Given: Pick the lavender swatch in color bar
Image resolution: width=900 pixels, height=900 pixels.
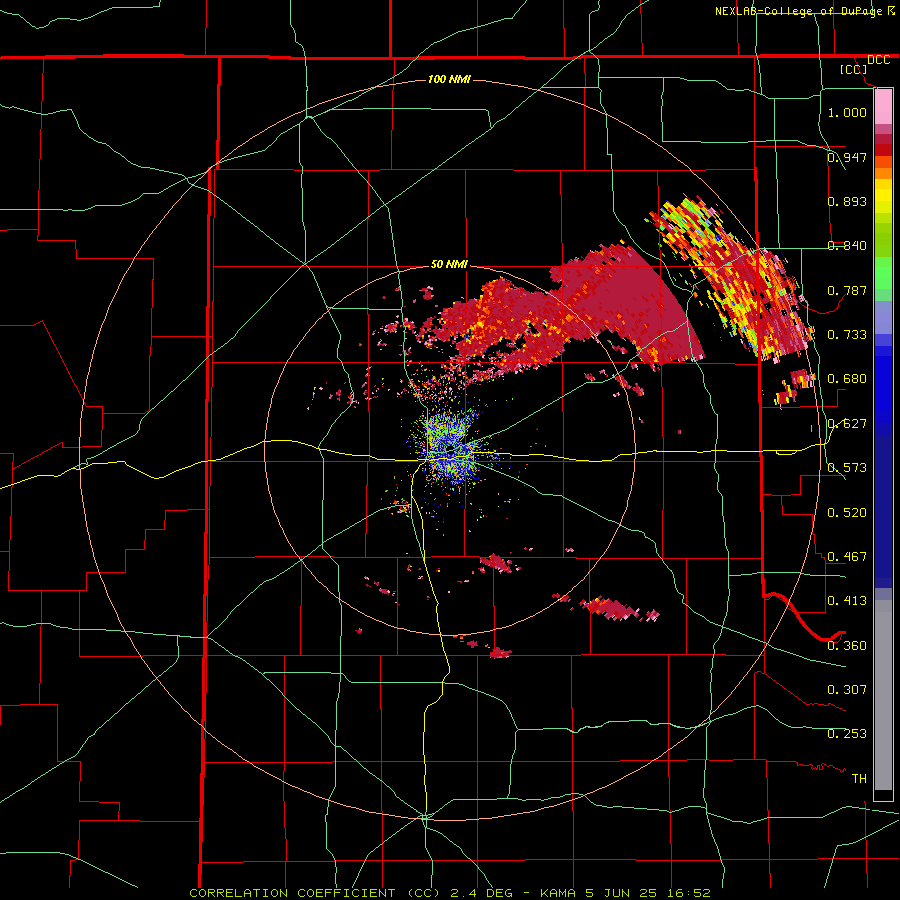Looking at the screenshot, I should coord(883,317).
